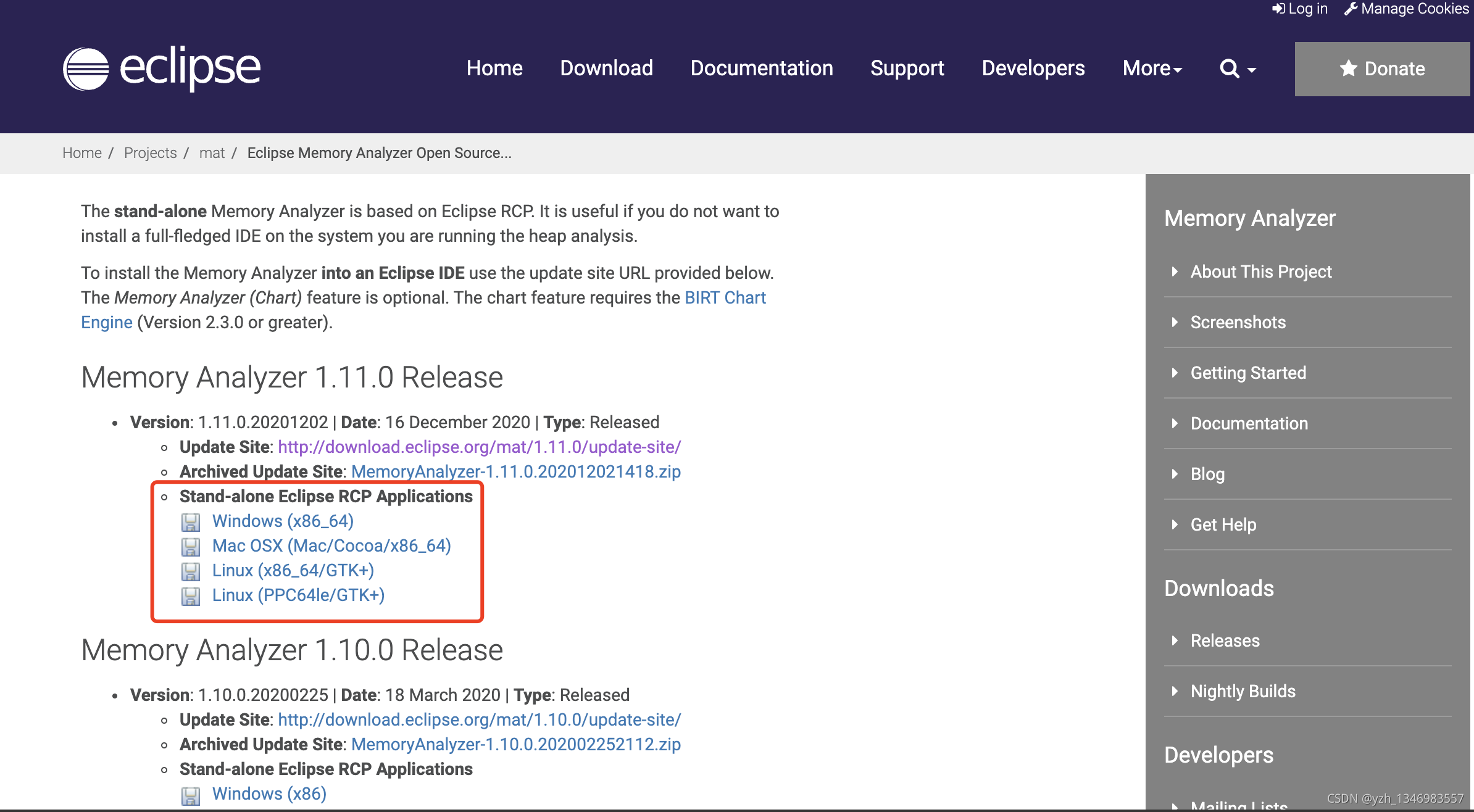Open Getting Started sidebar link

point(1248,373)
